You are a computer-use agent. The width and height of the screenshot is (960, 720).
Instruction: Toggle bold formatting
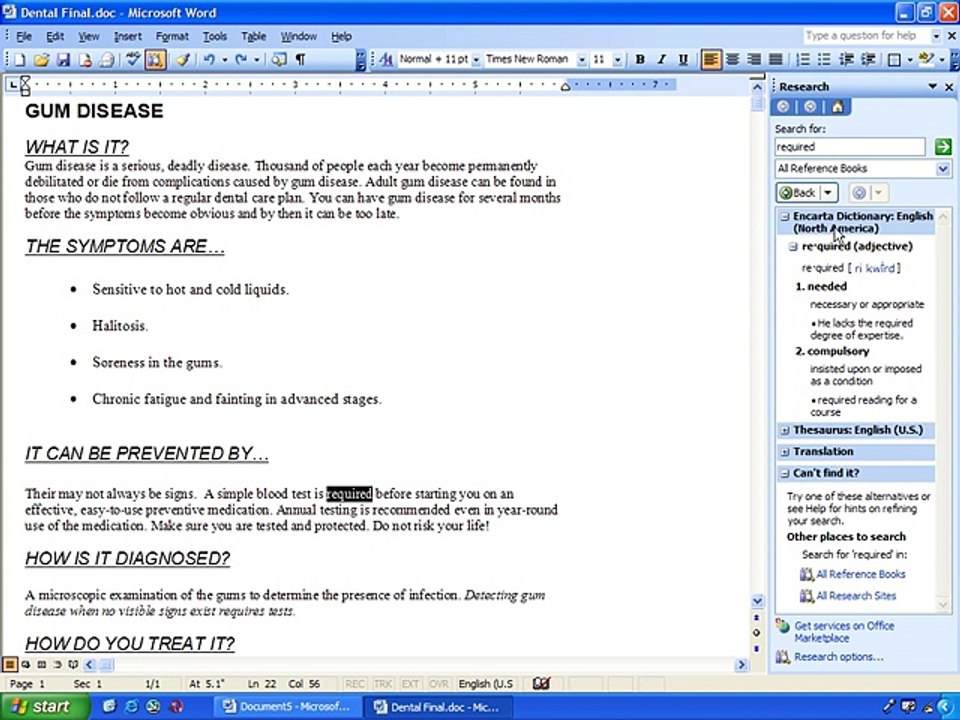click(x=640, y=59)
